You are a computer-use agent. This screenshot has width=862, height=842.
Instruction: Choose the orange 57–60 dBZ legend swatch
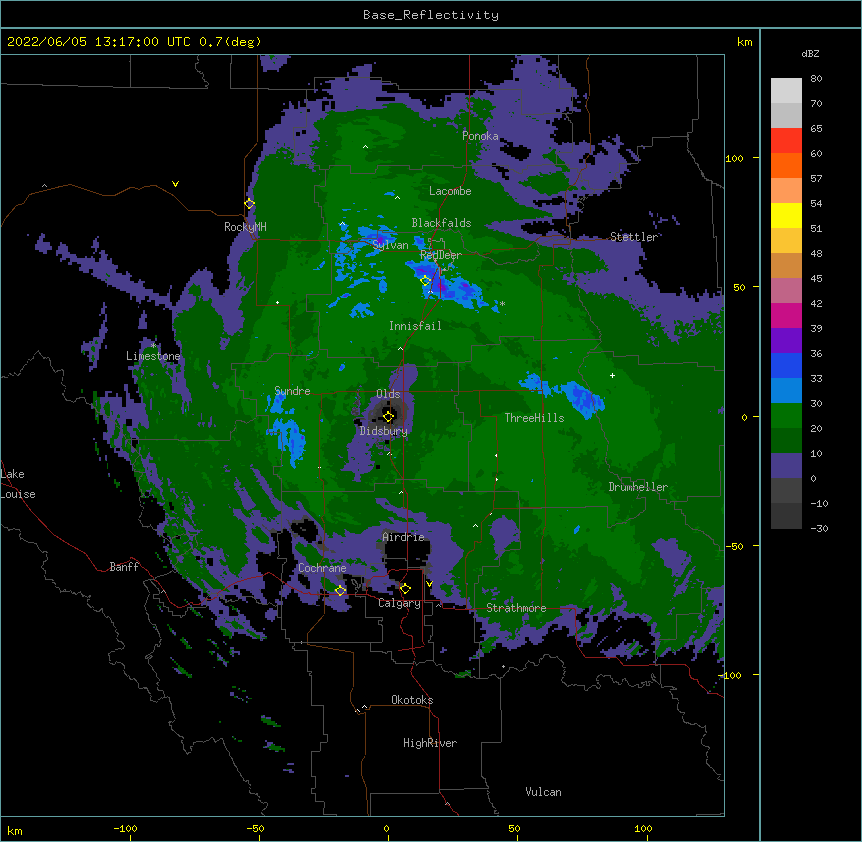(786, 165)
